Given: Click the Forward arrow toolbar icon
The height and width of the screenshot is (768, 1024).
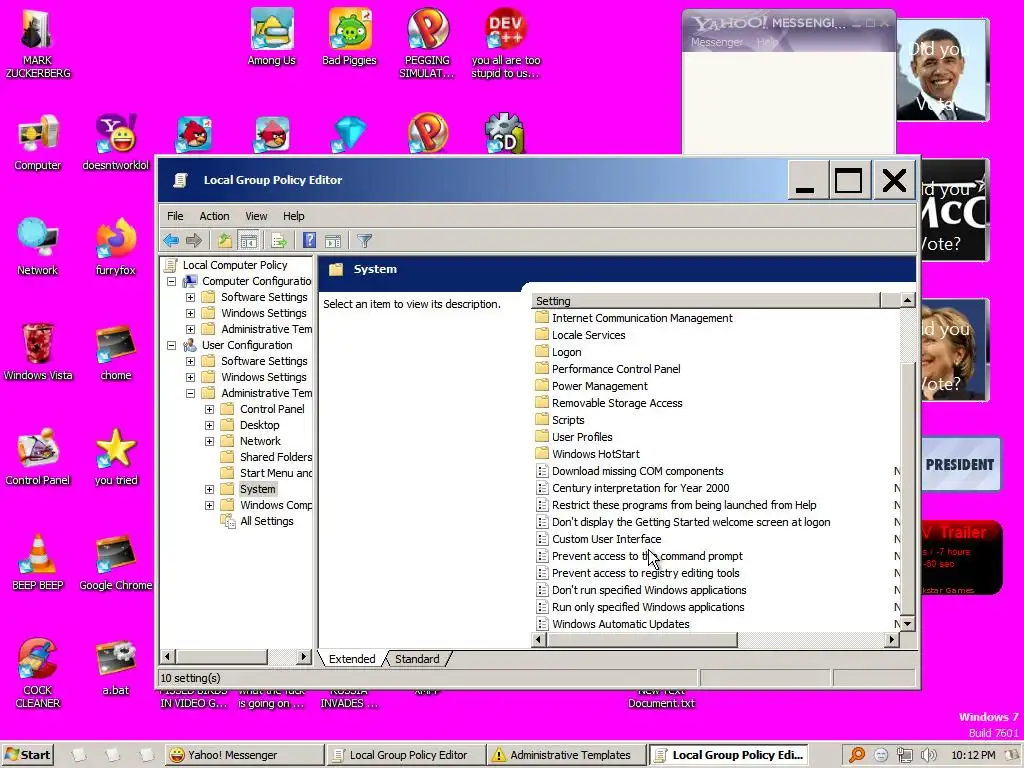Looking at the screenshot, I should tap(194, 241).
